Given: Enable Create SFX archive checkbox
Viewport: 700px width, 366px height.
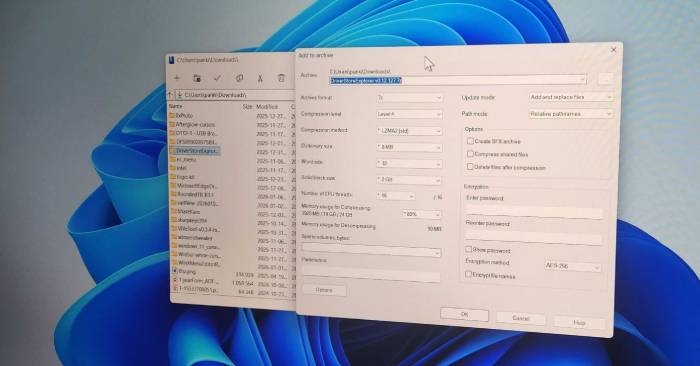Looking at the screenshot, I should [x=470, y=141].
